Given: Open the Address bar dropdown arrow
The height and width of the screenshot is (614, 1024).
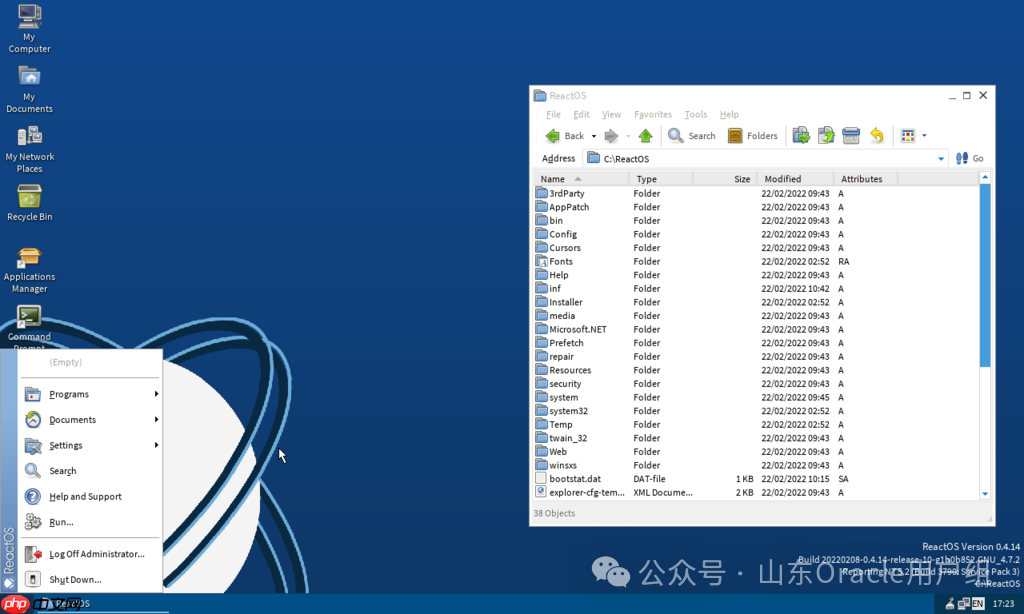Looking at the screenshot, I should 941,158.
